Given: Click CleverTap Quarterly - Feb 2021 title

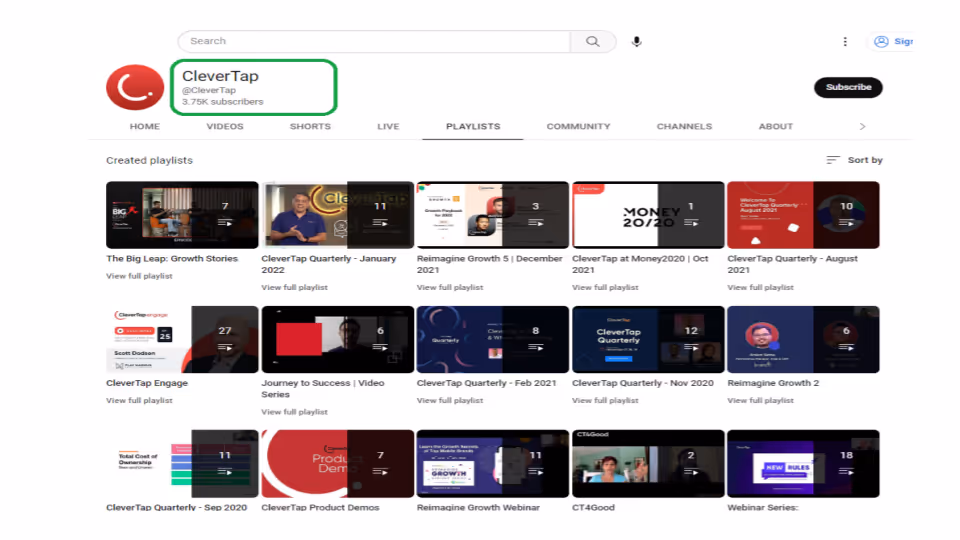Looking at the screenshot, I should 486,383.
